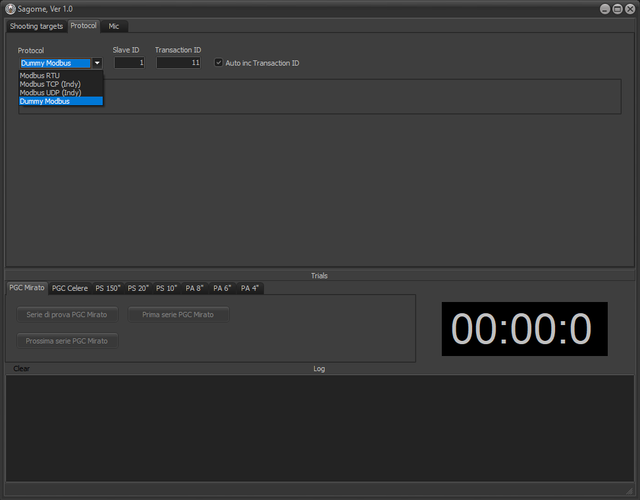The image size is (640, 500).
Task: Switch to the PA 6" tab
Action: [222, 288]
